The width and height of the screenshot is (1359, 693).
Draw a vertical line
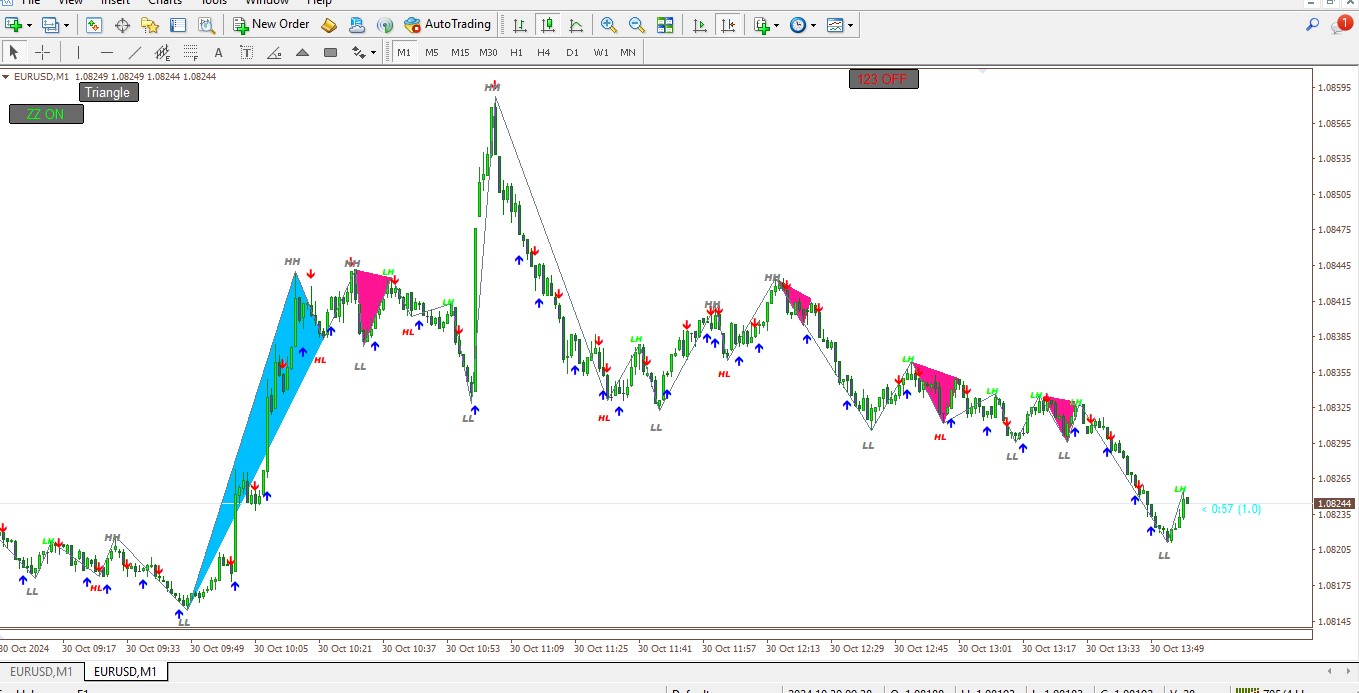point(78,52)
